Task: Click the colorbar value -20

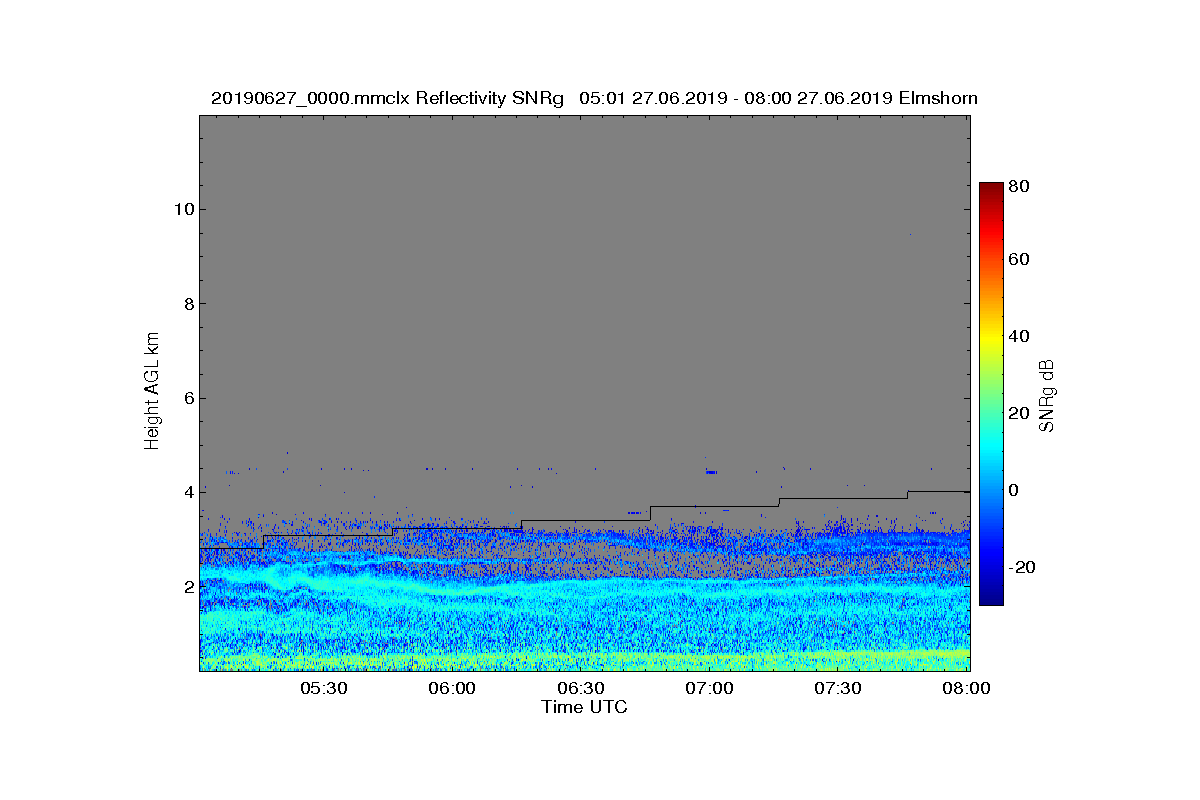Action: [1023, 567]
